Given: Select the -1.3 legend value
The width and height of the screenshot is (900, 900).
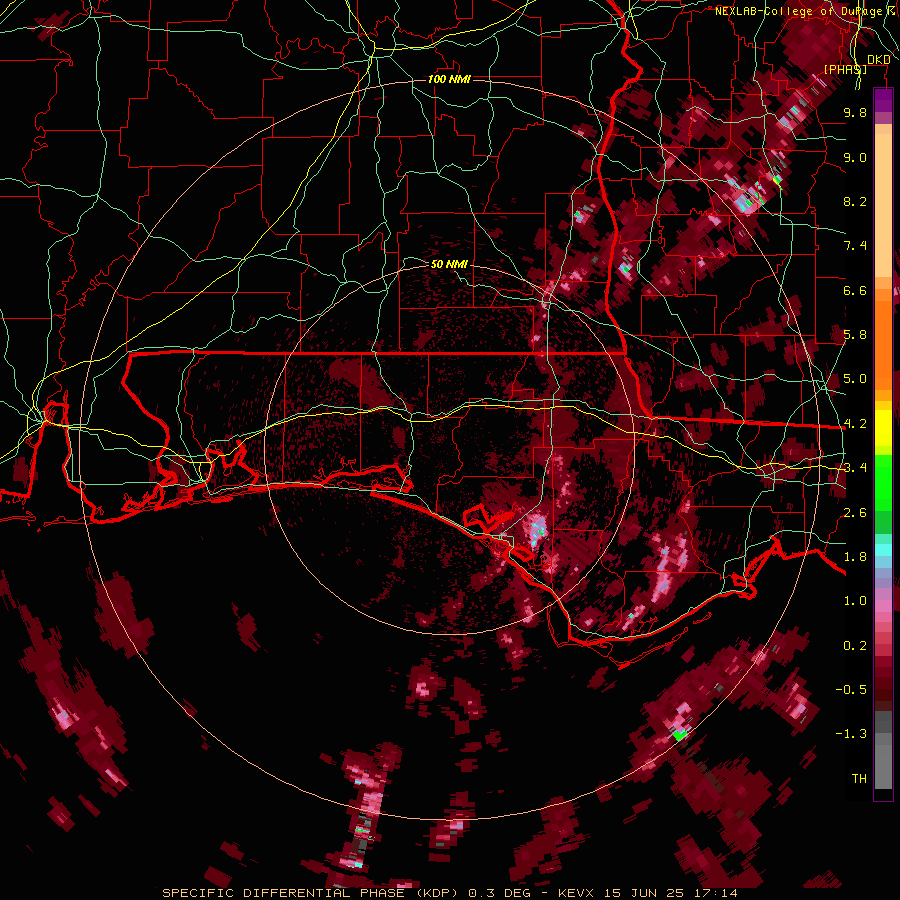Looking at the screenshot, I should pyautogui.click(x=851, y=734).
